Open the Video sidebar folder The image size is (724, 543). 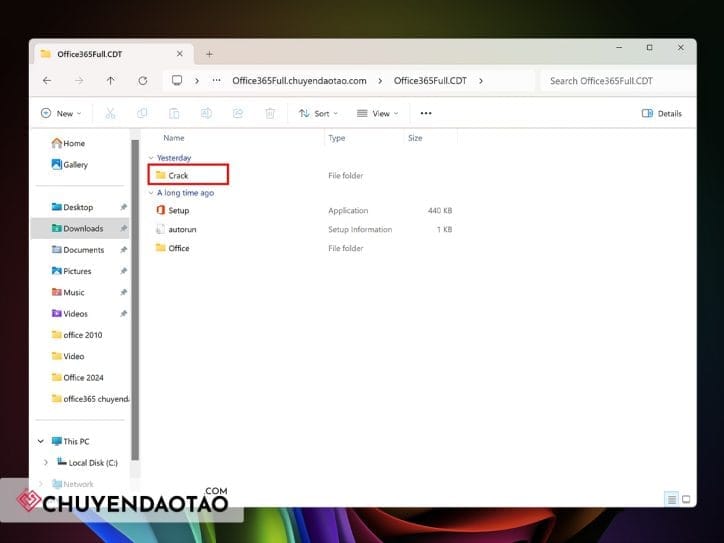pos(68,356)
